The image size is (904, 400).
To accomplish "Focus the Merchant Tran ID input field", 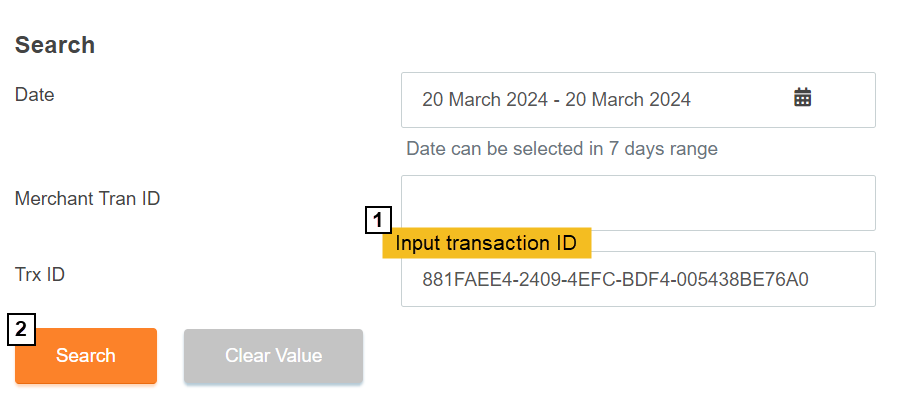I will point(638,203).
